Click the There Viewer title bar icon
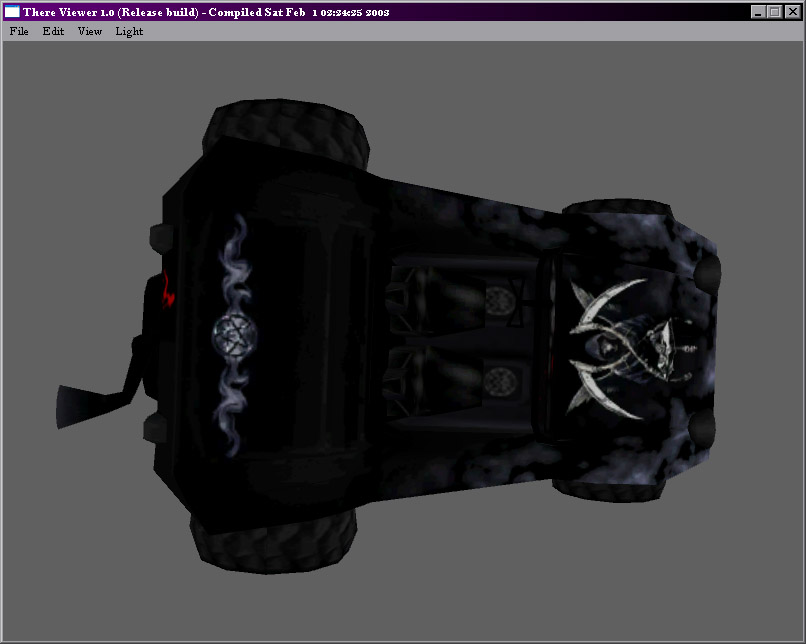This screenshot has width=806, height=644. point(12,12)
